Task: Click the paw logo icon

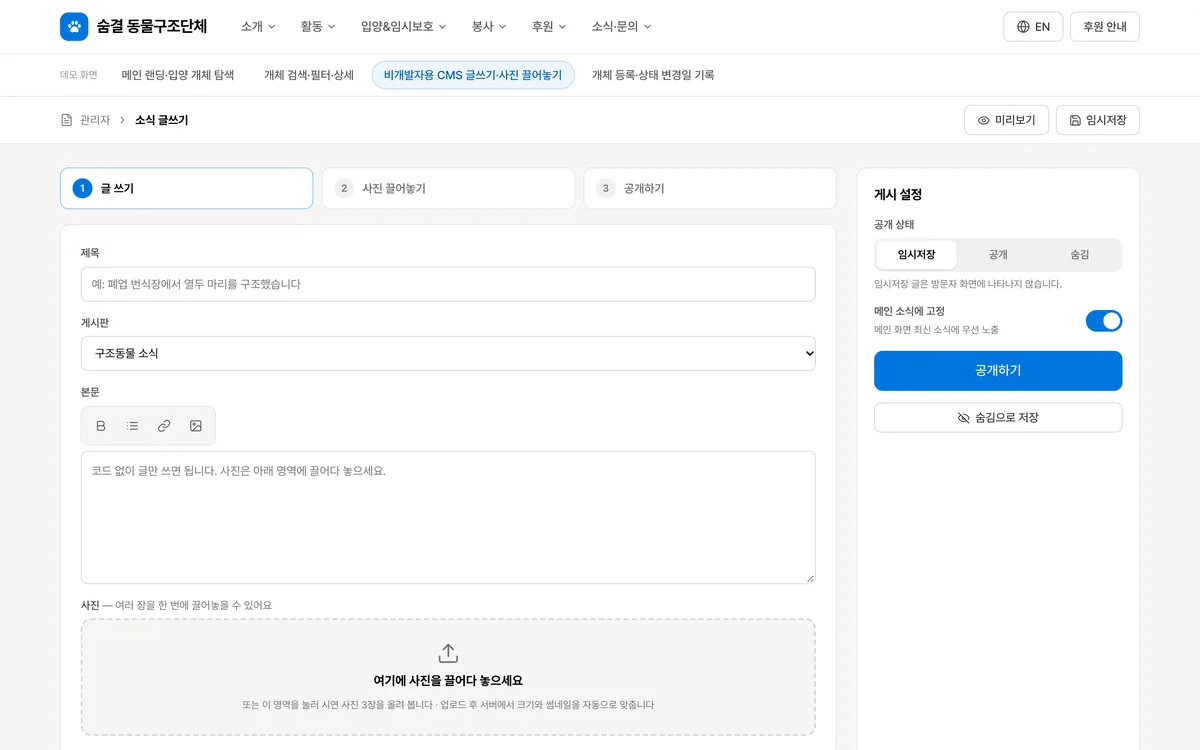Action: pyautogui.click(x=74, y=27)
